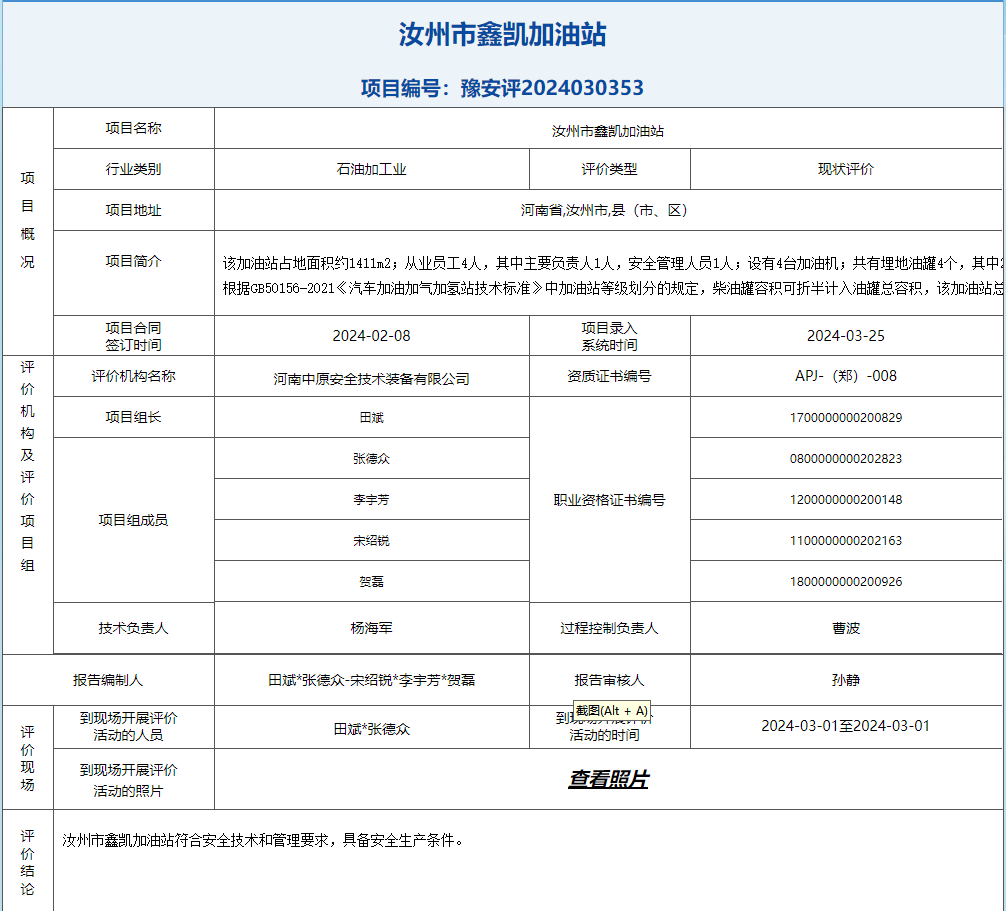Select team member 李宇芳 in member list

371,500
